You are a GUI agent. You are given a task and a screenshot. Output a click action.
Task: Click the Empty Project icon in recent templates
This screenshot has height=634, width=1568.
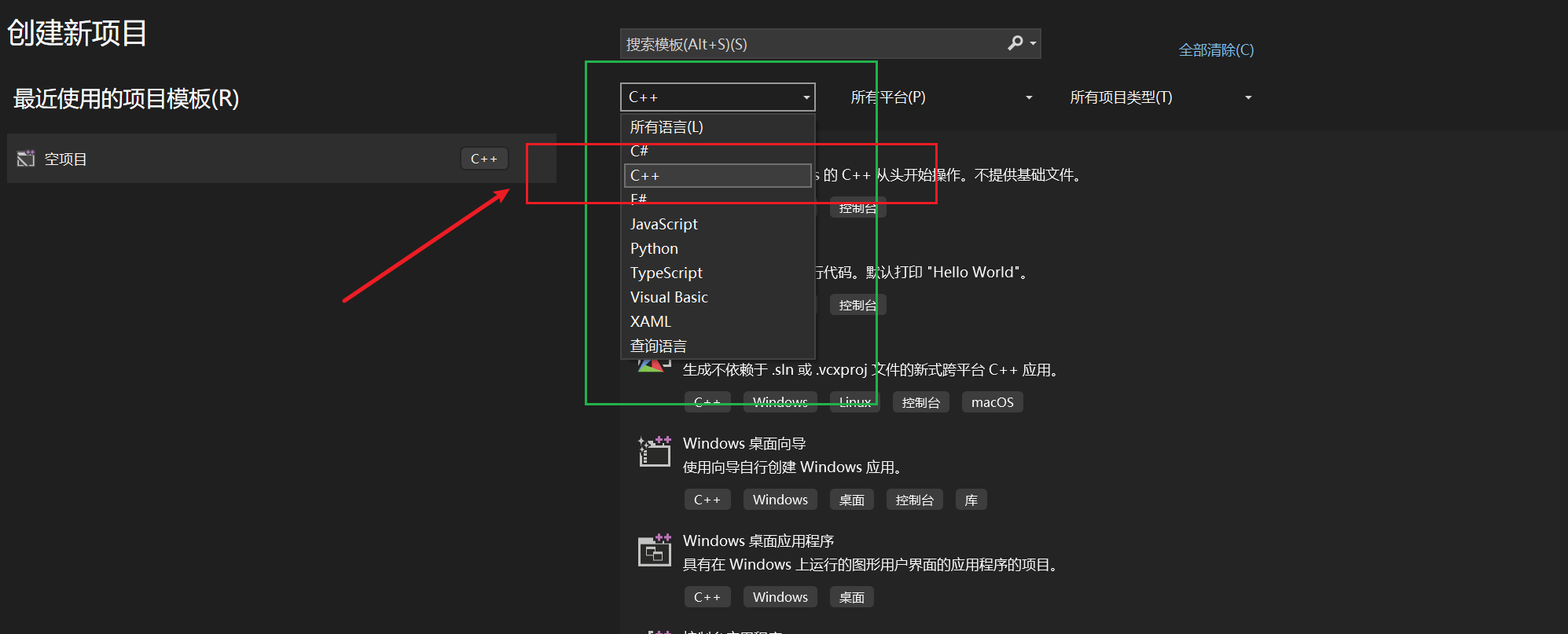pyautogui.click(x=26, y=159)
